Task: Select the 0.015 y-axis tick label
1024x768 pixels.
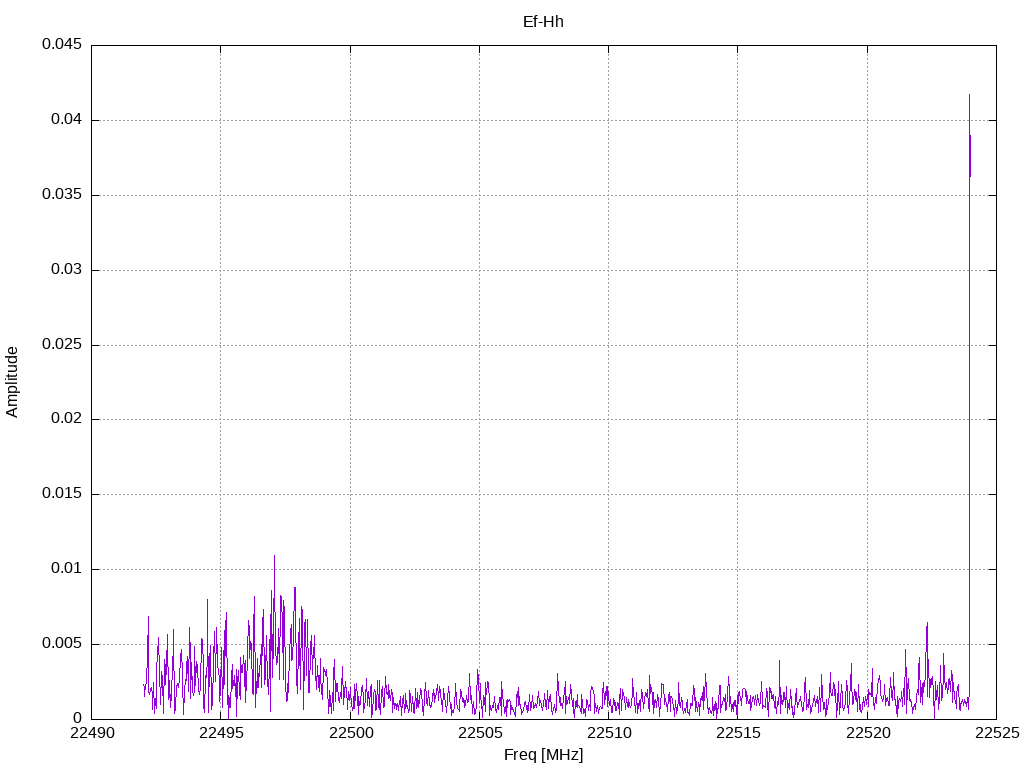Action: (61, 494)
